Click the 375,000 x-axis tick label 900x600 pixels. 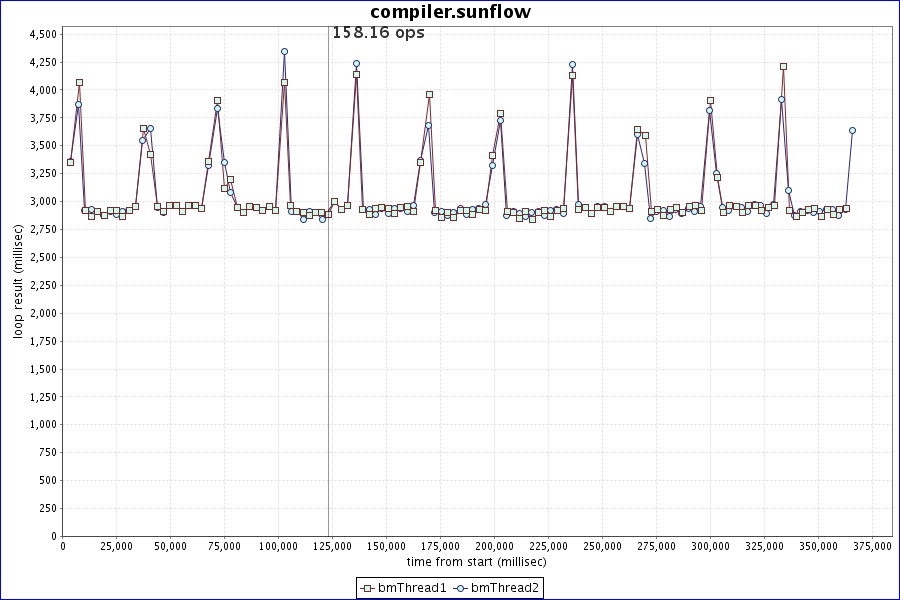point(871,546)
